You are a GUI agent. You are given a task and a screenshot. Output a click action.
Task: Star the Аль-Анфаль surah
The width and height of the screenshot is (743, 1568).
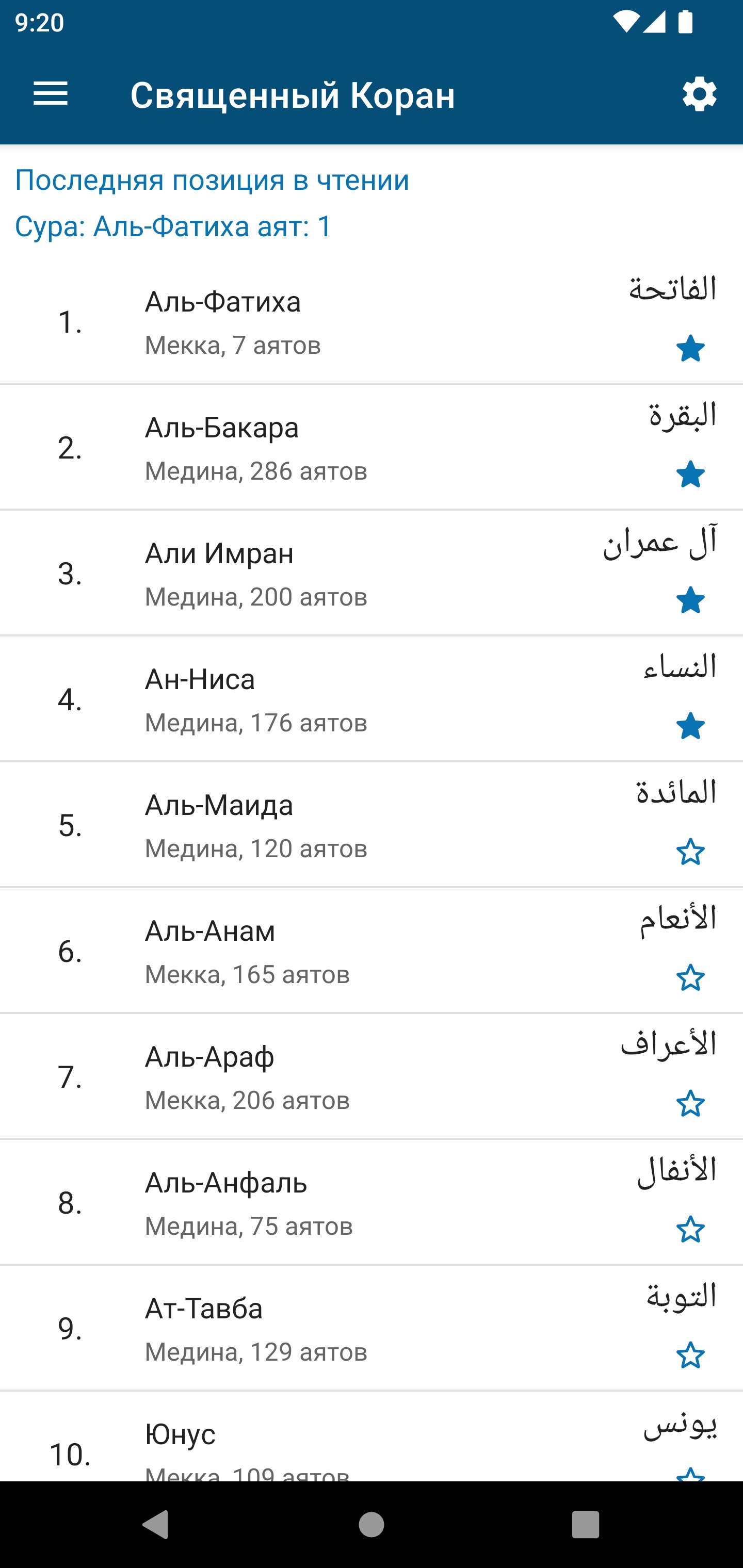pos(690,1229)
